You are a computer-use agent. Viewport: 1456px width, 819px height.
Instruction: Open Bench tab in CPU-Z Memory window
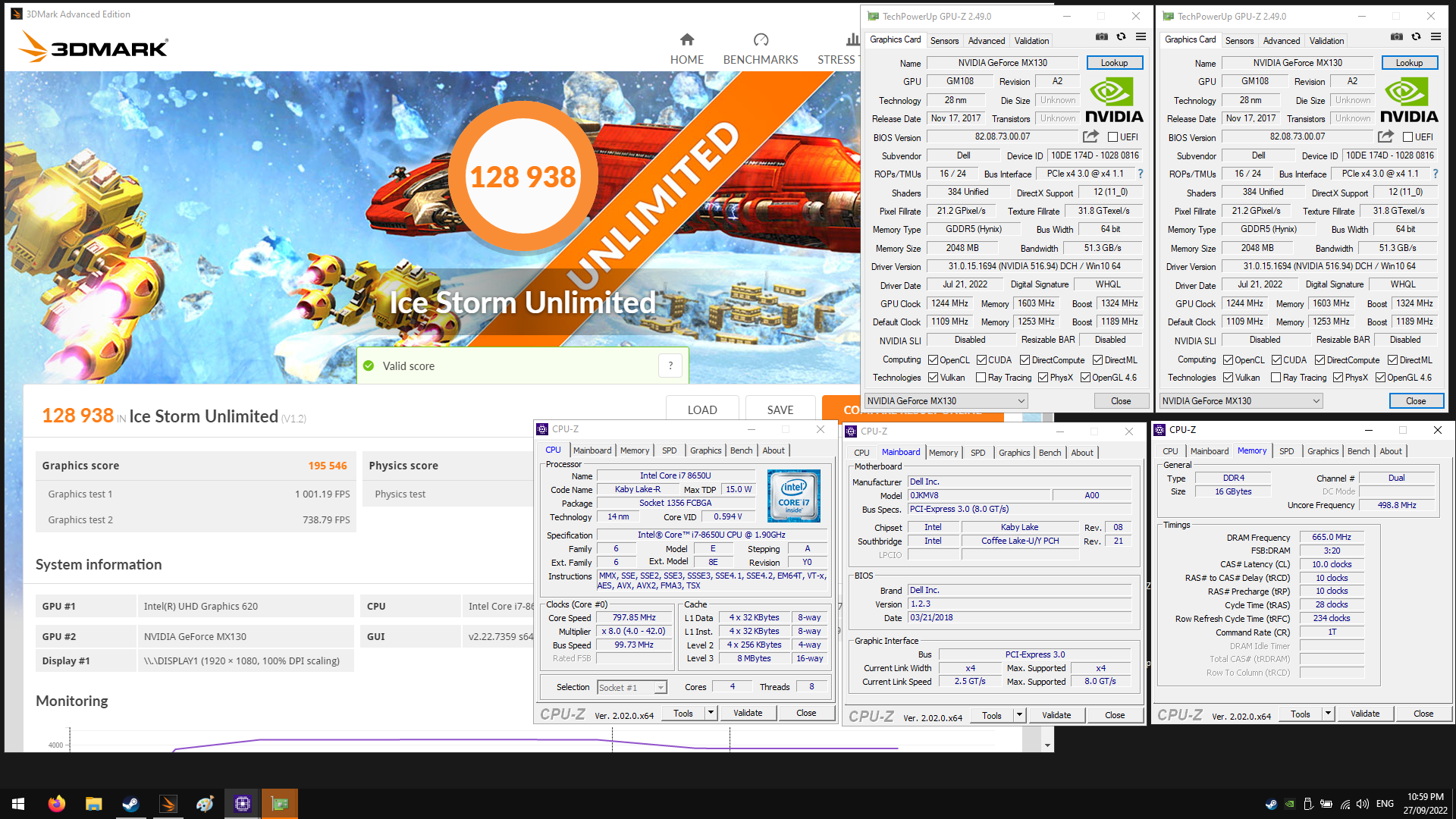1358,451
